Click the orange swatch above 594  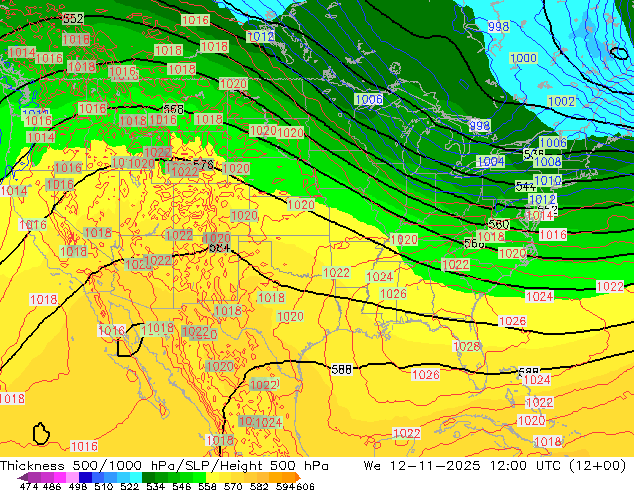pyautogui.click(x=288, y=477)
